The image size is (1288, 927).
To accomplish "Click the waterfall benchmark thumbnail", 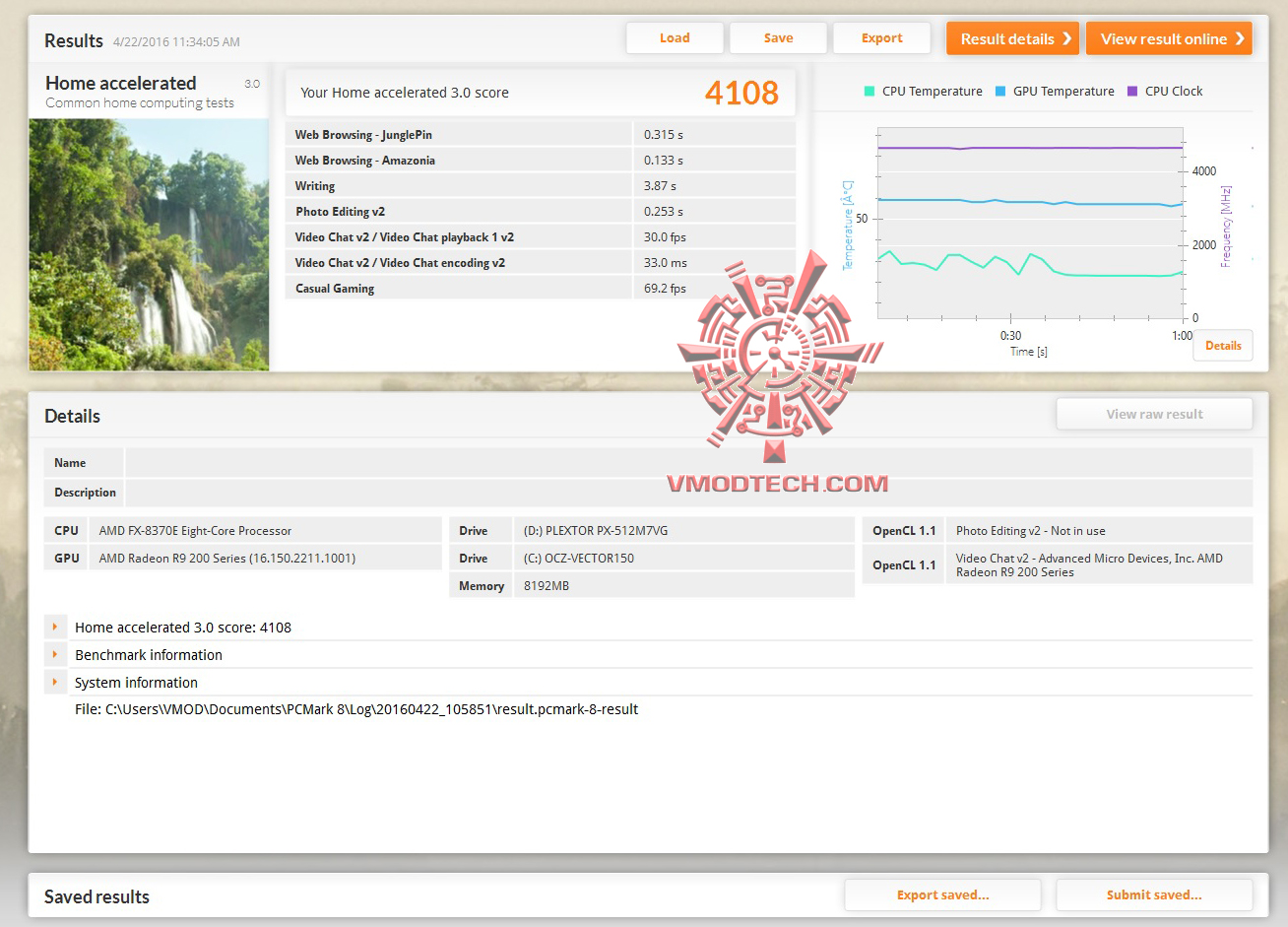I will pyautogui.click(x=149, y=245).
